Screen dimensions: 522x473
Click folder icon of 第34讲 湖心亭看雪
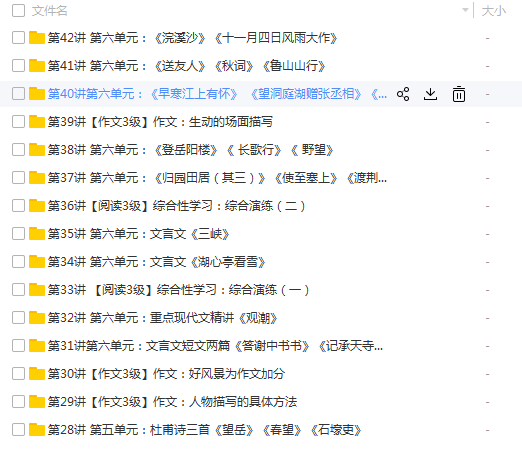tap(37, 262)
